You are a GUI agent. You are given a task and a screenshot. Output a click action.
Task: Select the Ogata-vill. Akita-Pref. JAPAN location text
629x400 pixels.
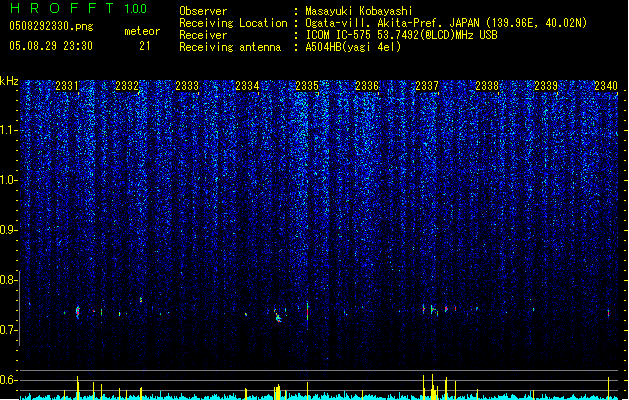click(446, 23)
